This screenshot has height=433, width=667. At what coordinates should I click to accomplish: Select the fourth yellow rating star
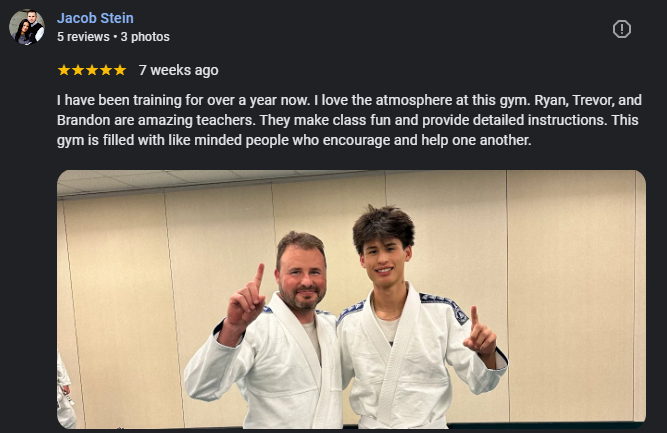click(106, 70)
